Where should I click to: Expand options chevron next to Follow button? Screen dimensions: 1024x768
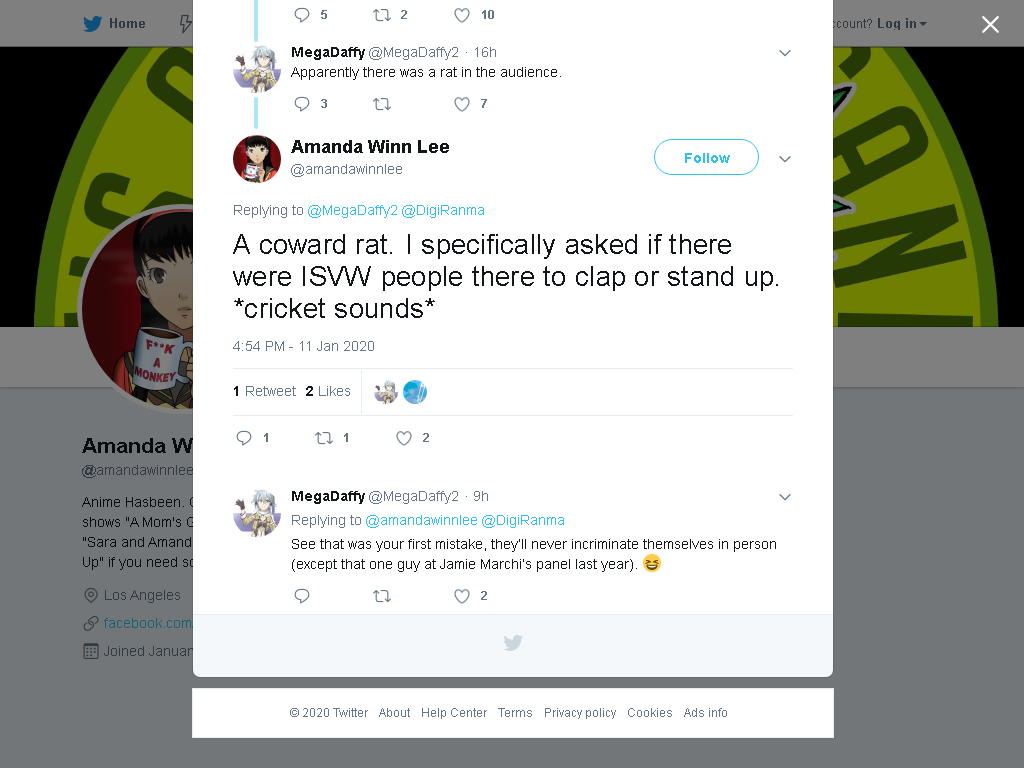[x=785, y=159]
